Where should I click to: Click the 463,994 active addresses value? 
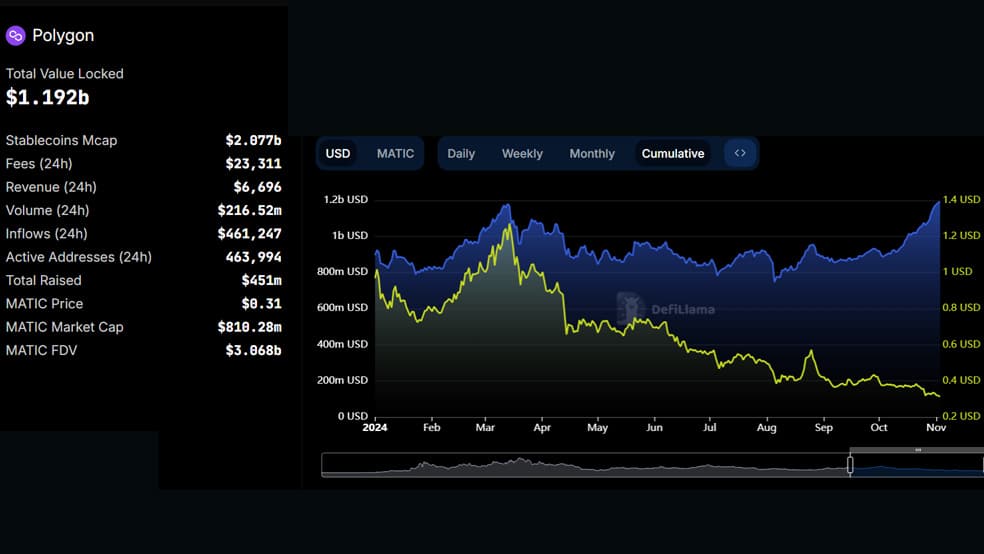pos(254,257)
